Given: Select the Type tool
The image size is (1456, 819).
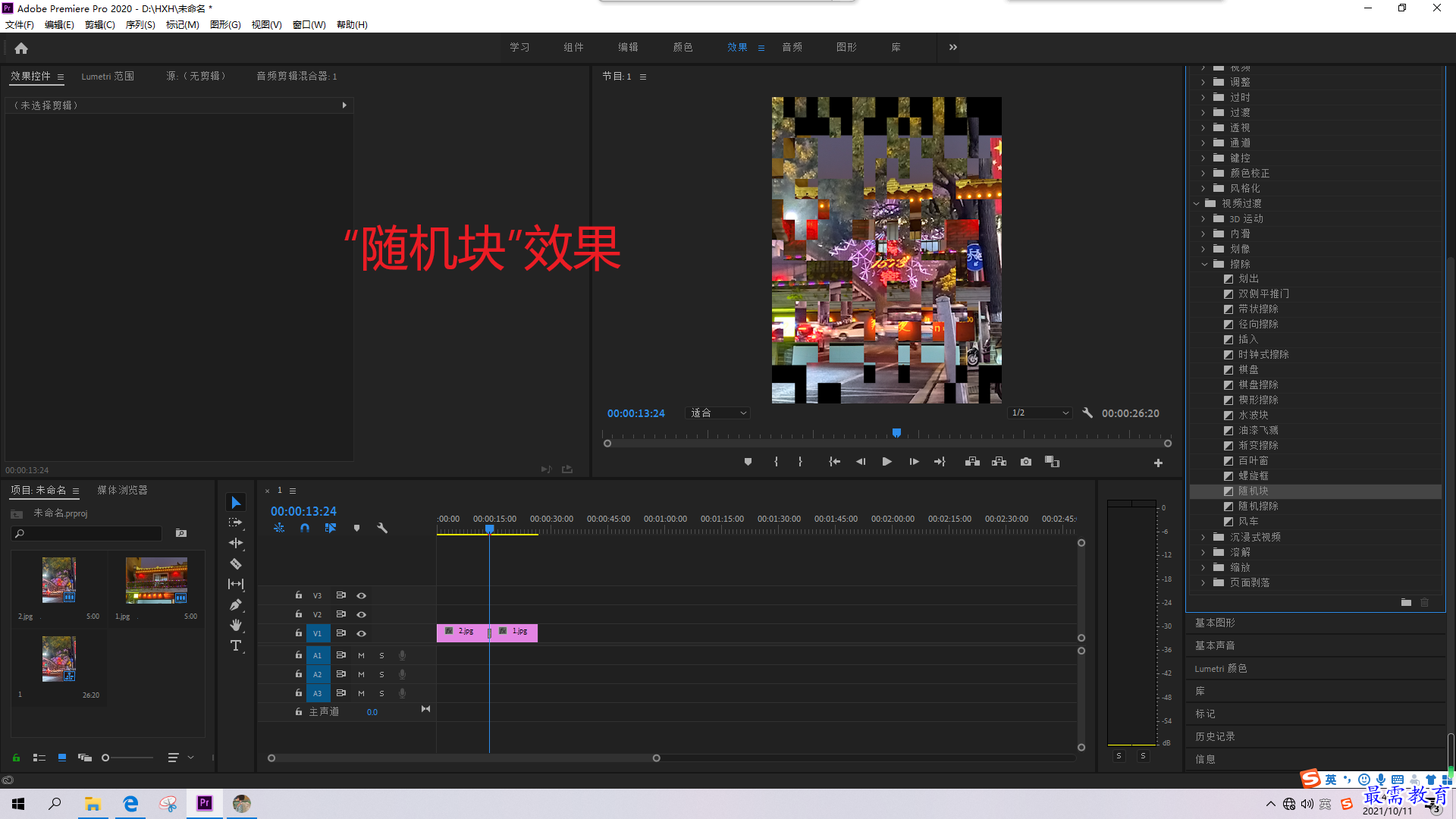Looking at the screenshot, I should click(236, 645).
